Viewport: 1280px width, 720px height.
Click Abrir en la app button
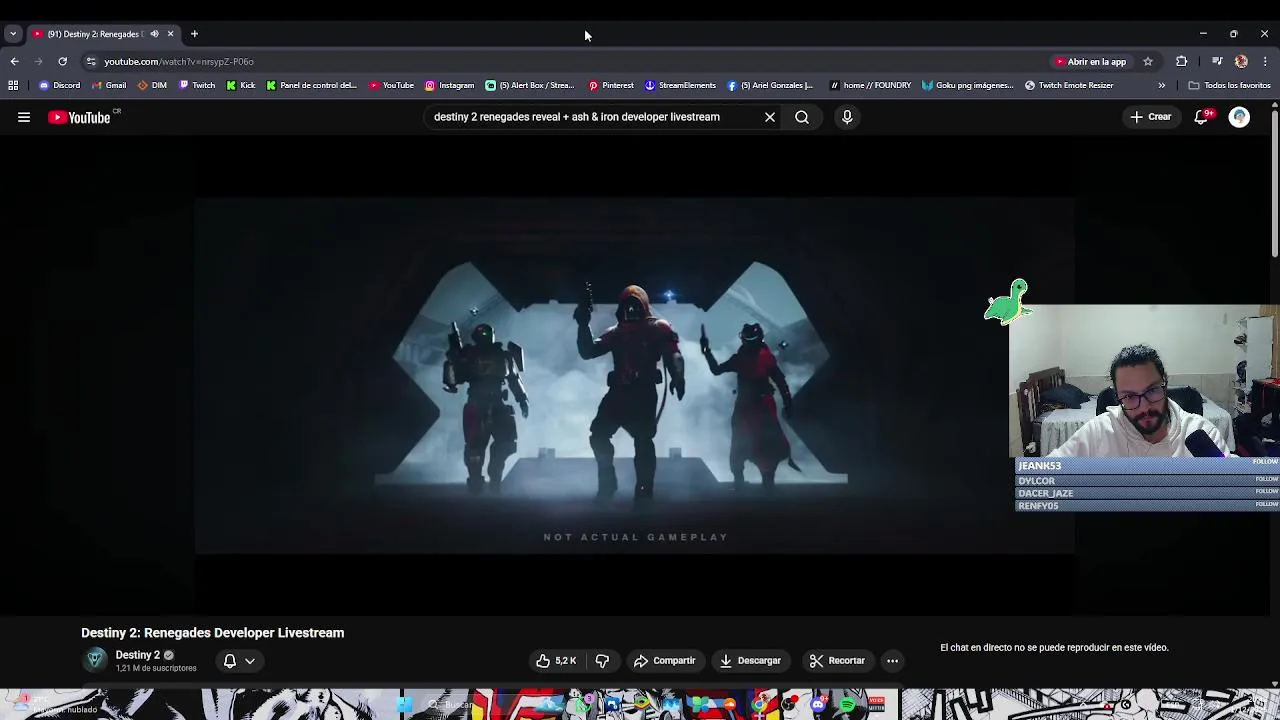pyautogui.click(x=1090, y=61)
